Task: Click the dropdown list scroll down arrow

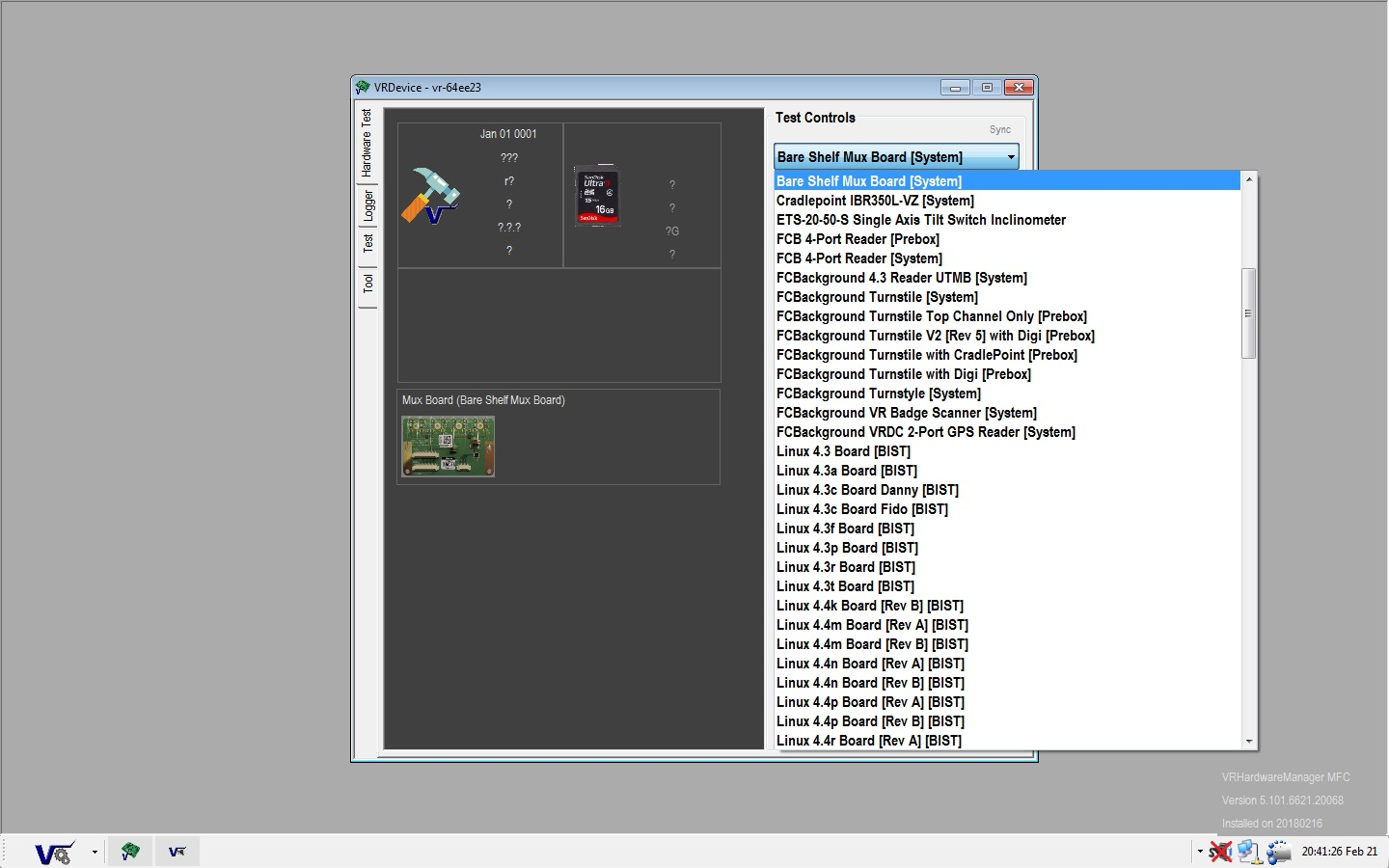Action: [1249, 741]
